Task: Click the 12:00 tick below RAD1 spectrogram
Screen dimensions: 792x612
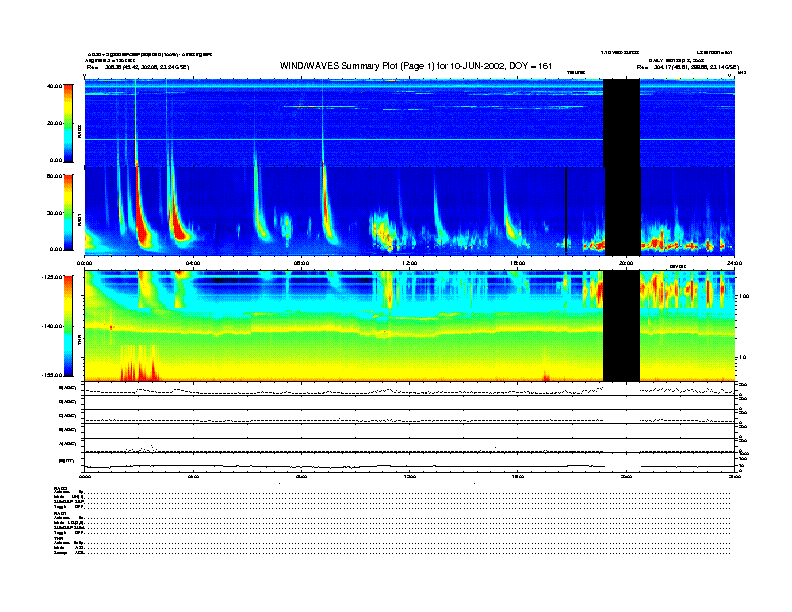Action: click(x=410, y=263)
